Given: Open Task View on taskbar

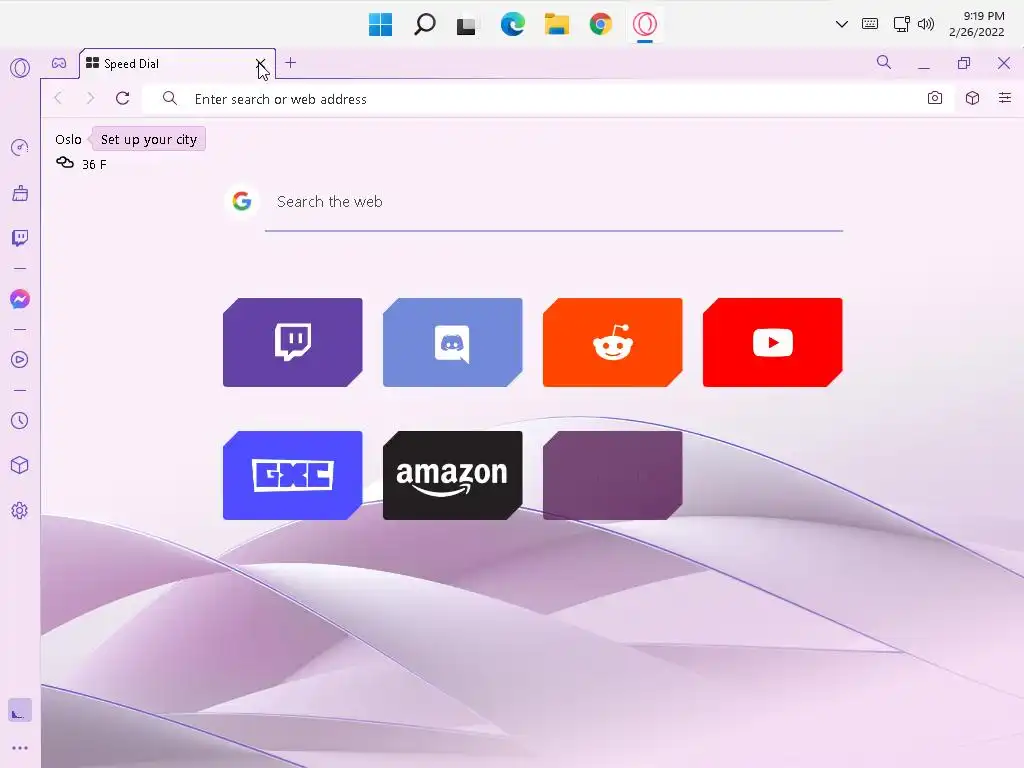Looking at the screenshot, I should [468, 25].
